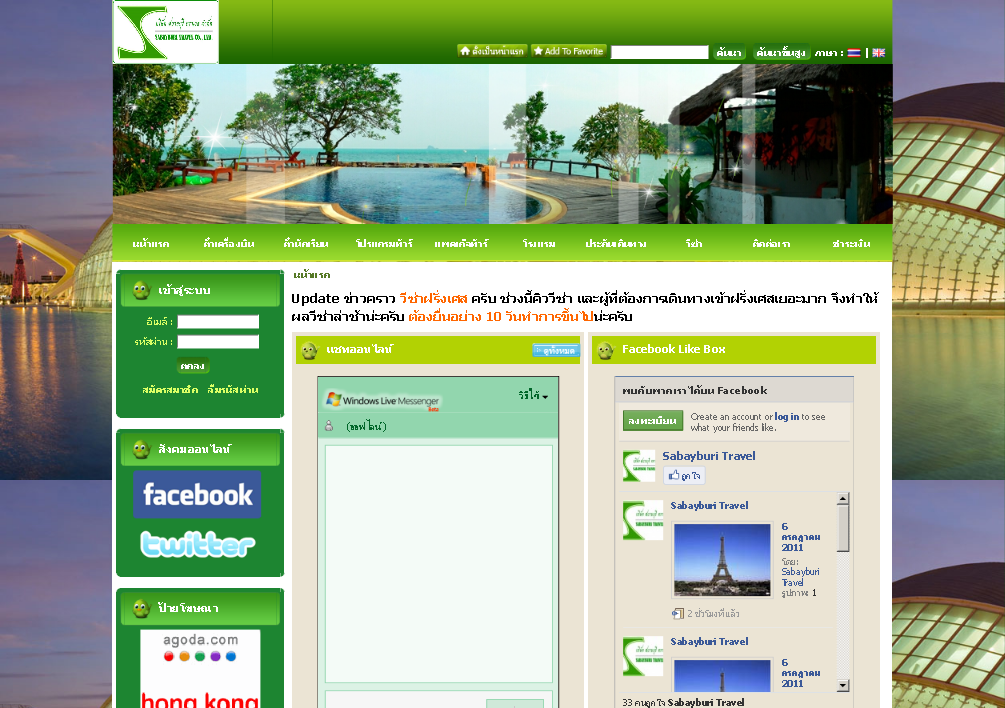1005x708 pixels.
Task: Open the ประกันเดินทาง navigation menu item
Action: click(615, 243)
